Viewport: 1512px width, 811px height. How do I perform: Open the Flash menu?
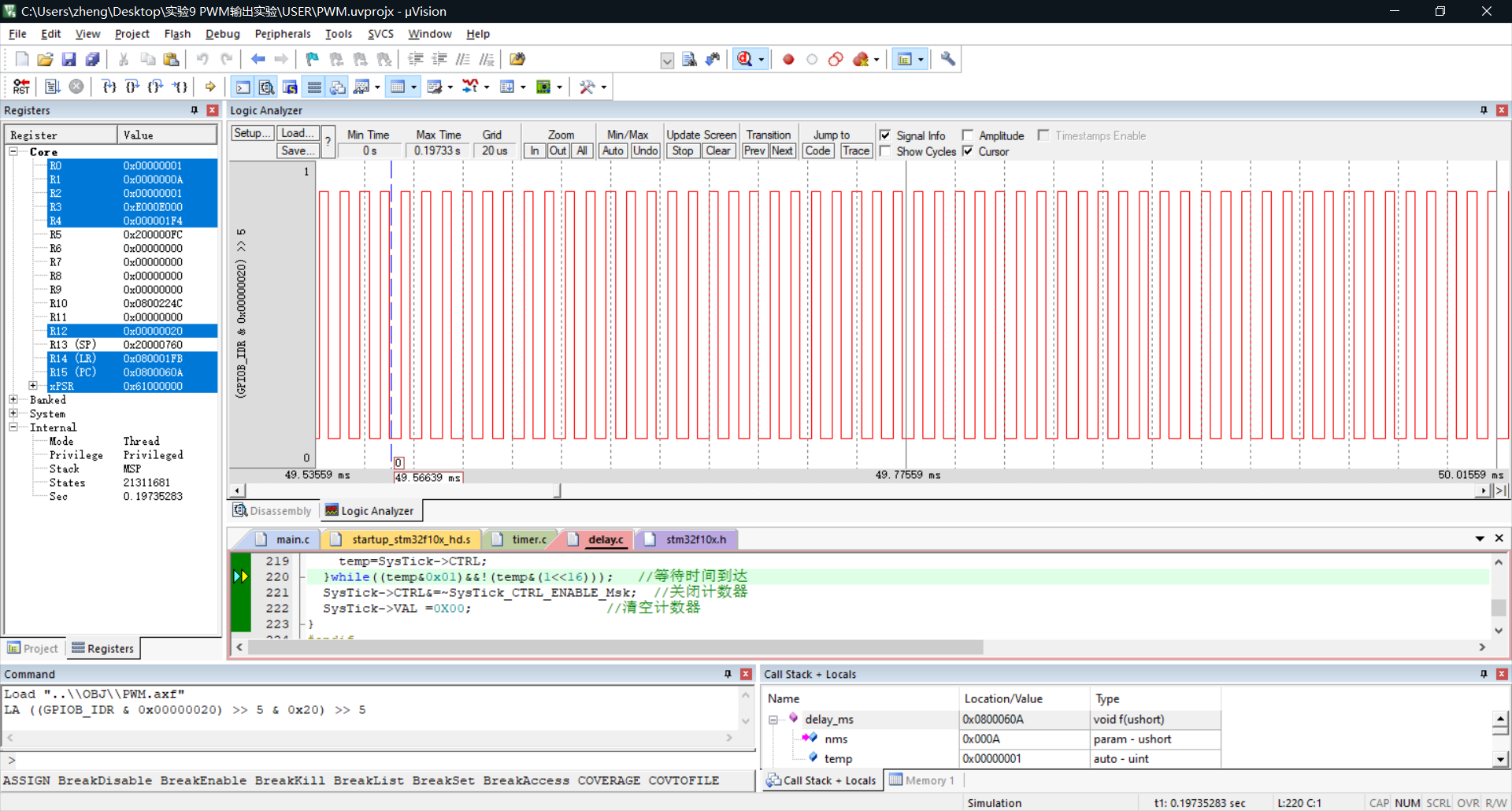(177, 34)
